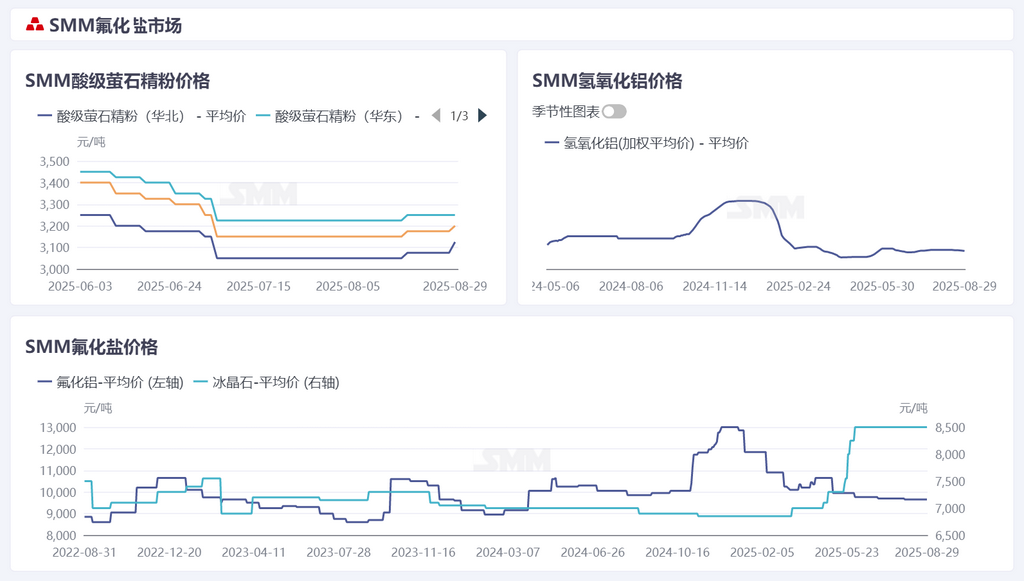1024x581 pixels.
Task: Click the 2025-06-24 date label
Action: tap(169, 286)
